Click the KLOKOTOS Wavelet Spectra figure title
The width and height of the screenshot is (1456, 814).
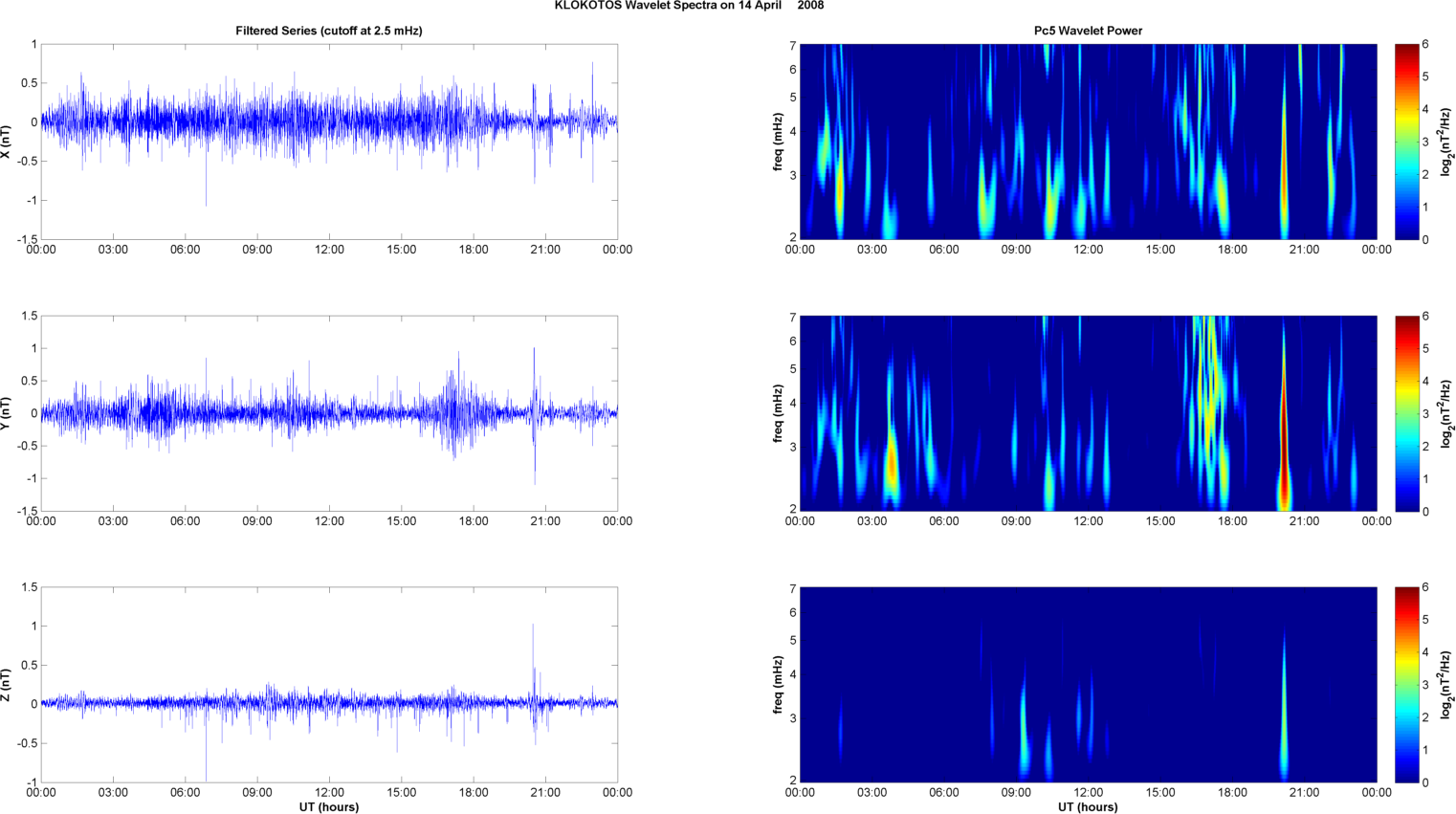point(689,6)
